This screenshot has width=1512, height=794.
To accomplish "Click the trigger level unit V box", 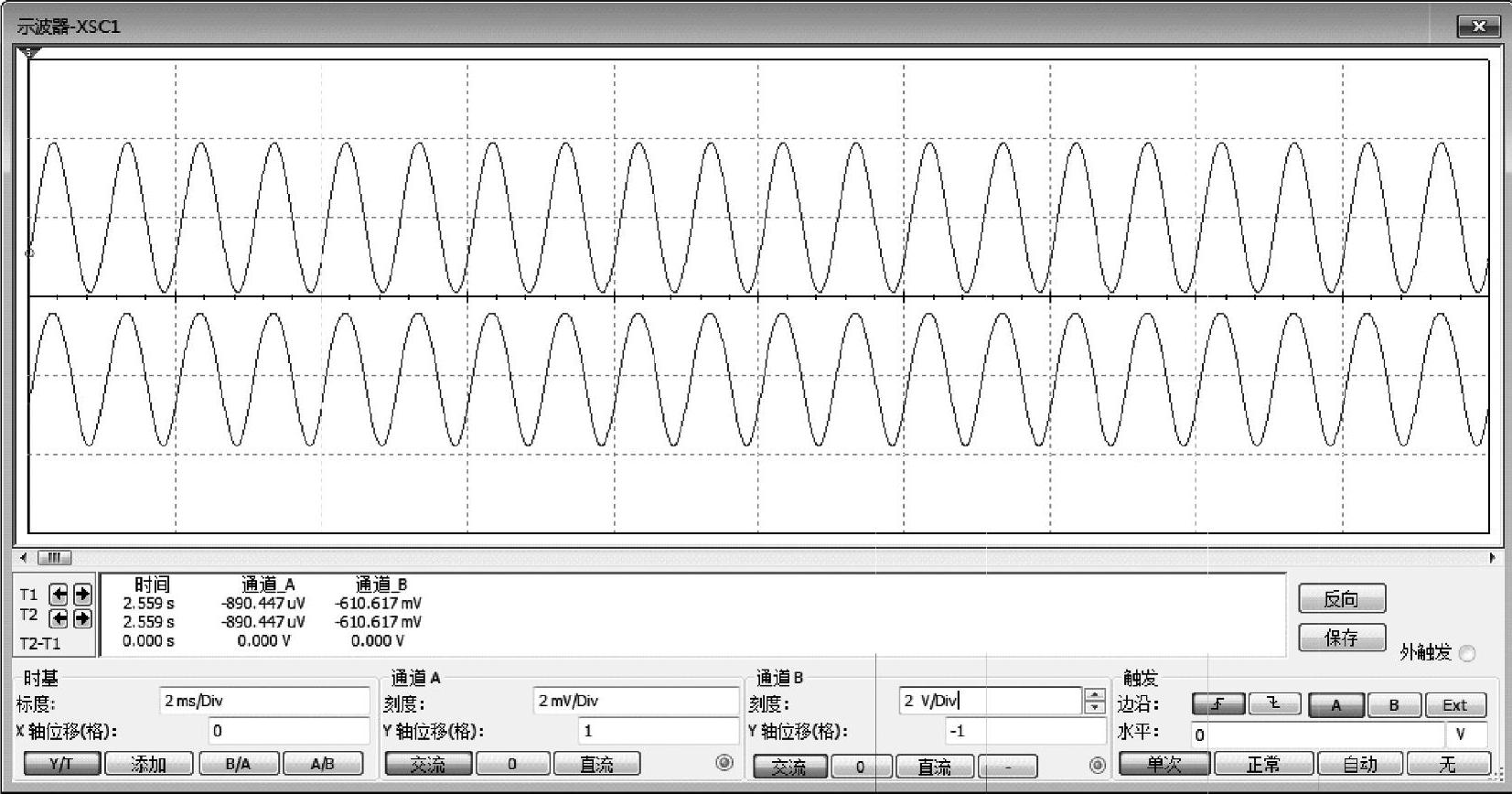I will (x=1466, y=735).
